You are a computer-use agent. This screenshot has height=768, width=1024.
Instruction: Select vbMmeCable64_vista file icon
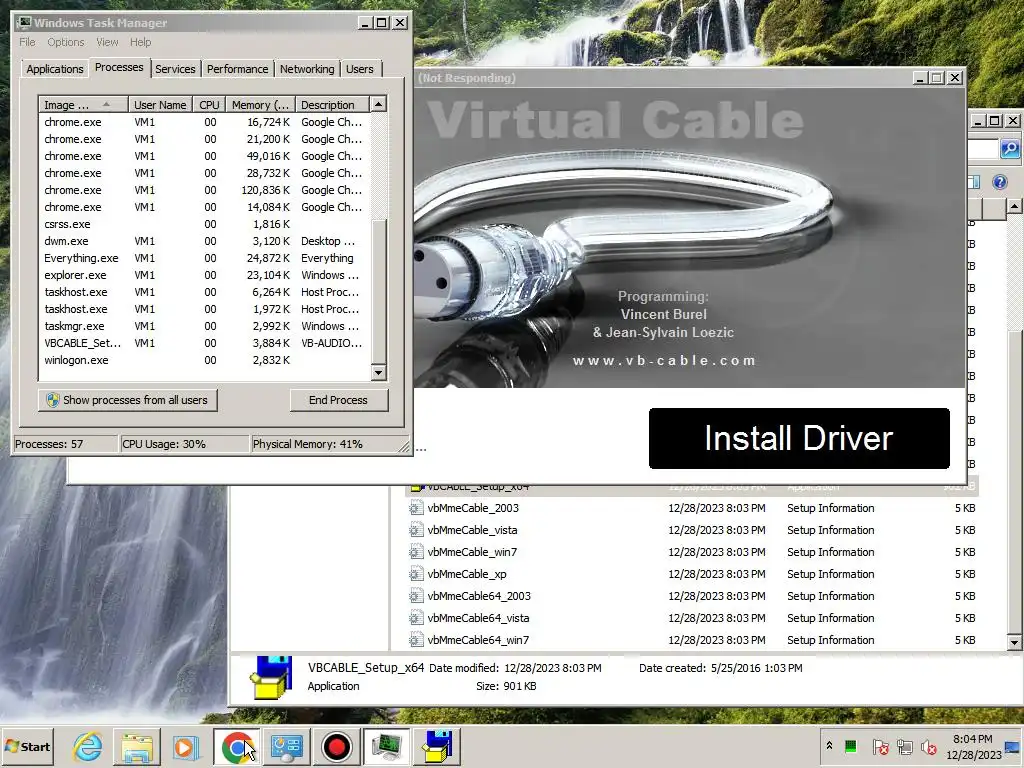click(416, 618)
